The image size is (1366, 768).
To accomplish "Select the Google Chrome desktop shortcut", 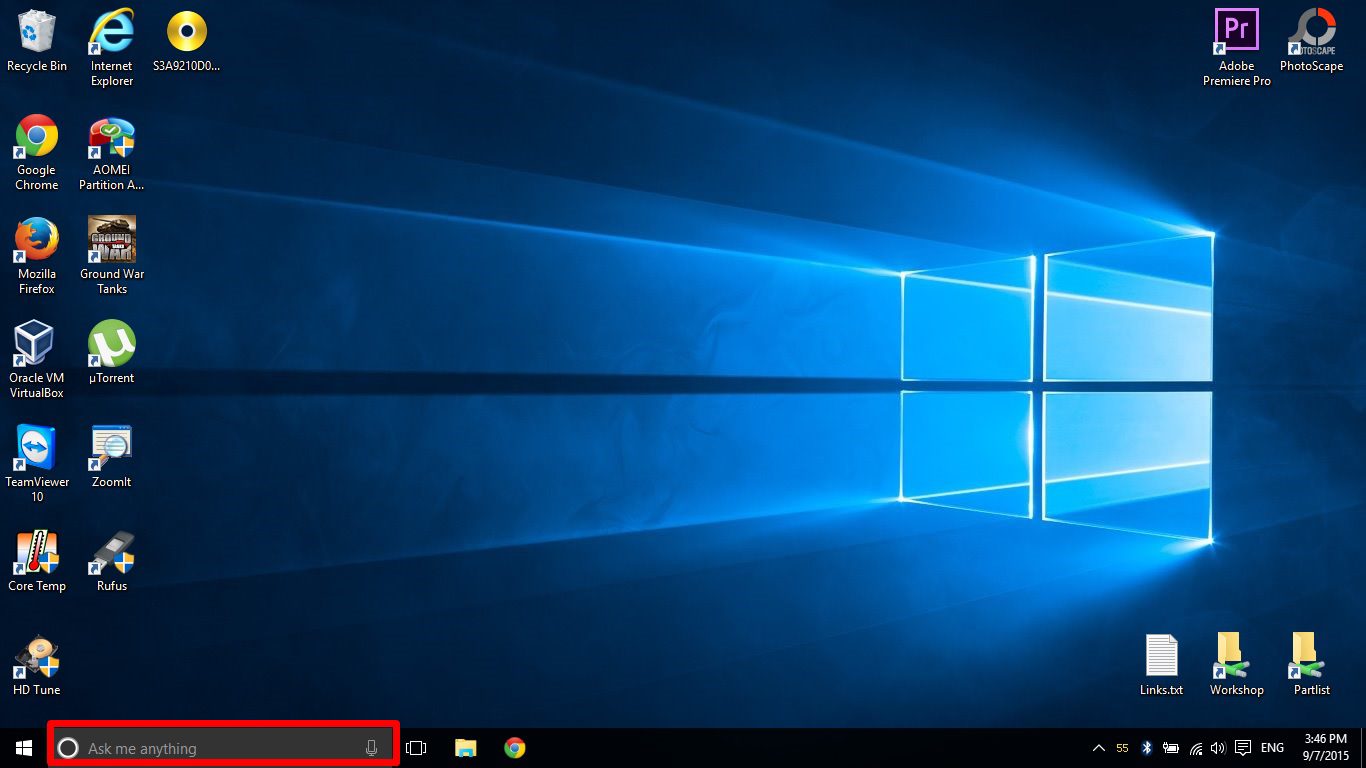I will 37,152.
